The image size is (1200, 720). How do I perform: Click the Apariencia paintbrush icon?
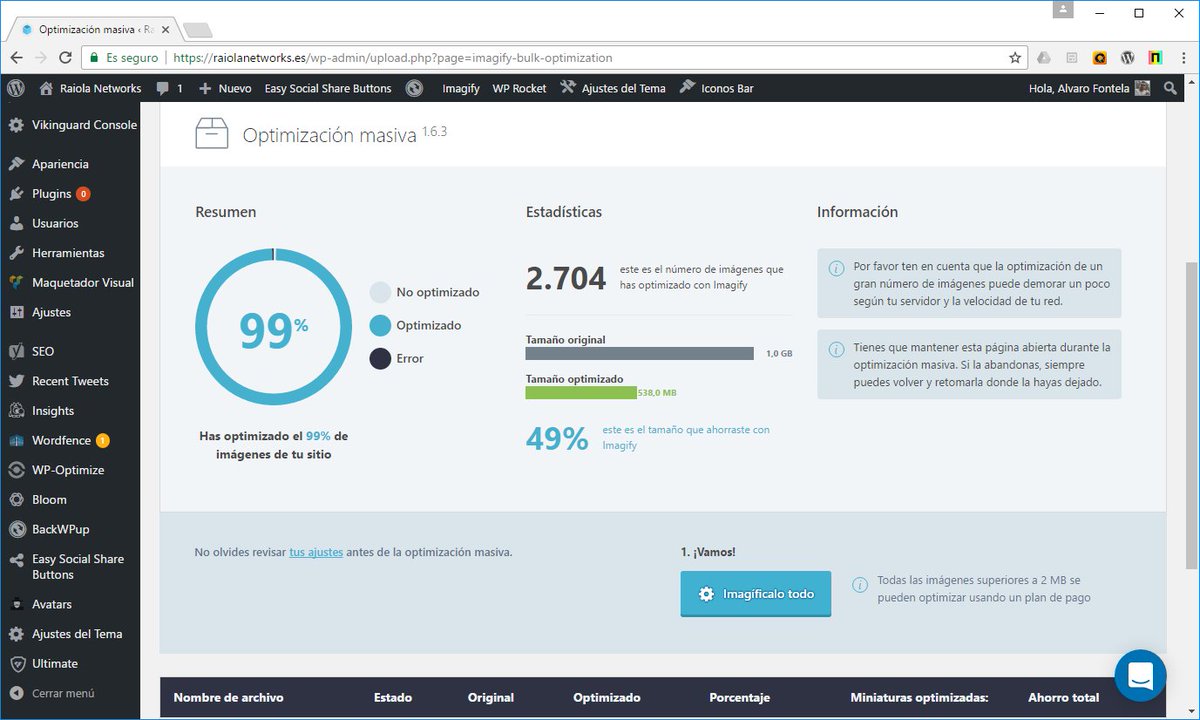point(16,164)
